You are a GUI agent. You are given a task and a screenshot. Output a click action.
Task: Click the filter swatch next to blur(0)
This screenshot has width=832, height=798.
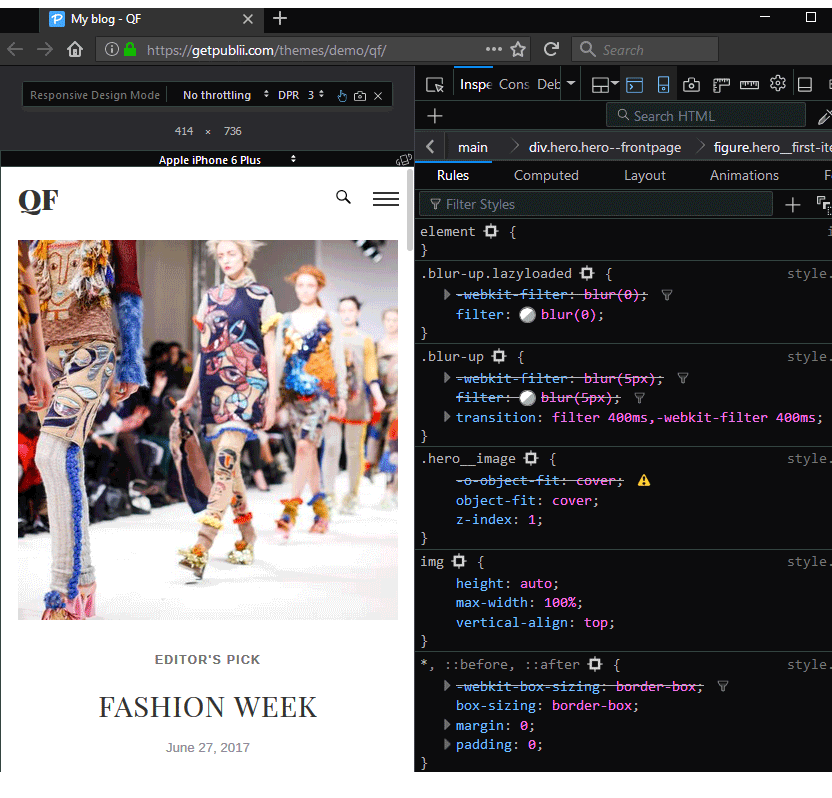527,314
